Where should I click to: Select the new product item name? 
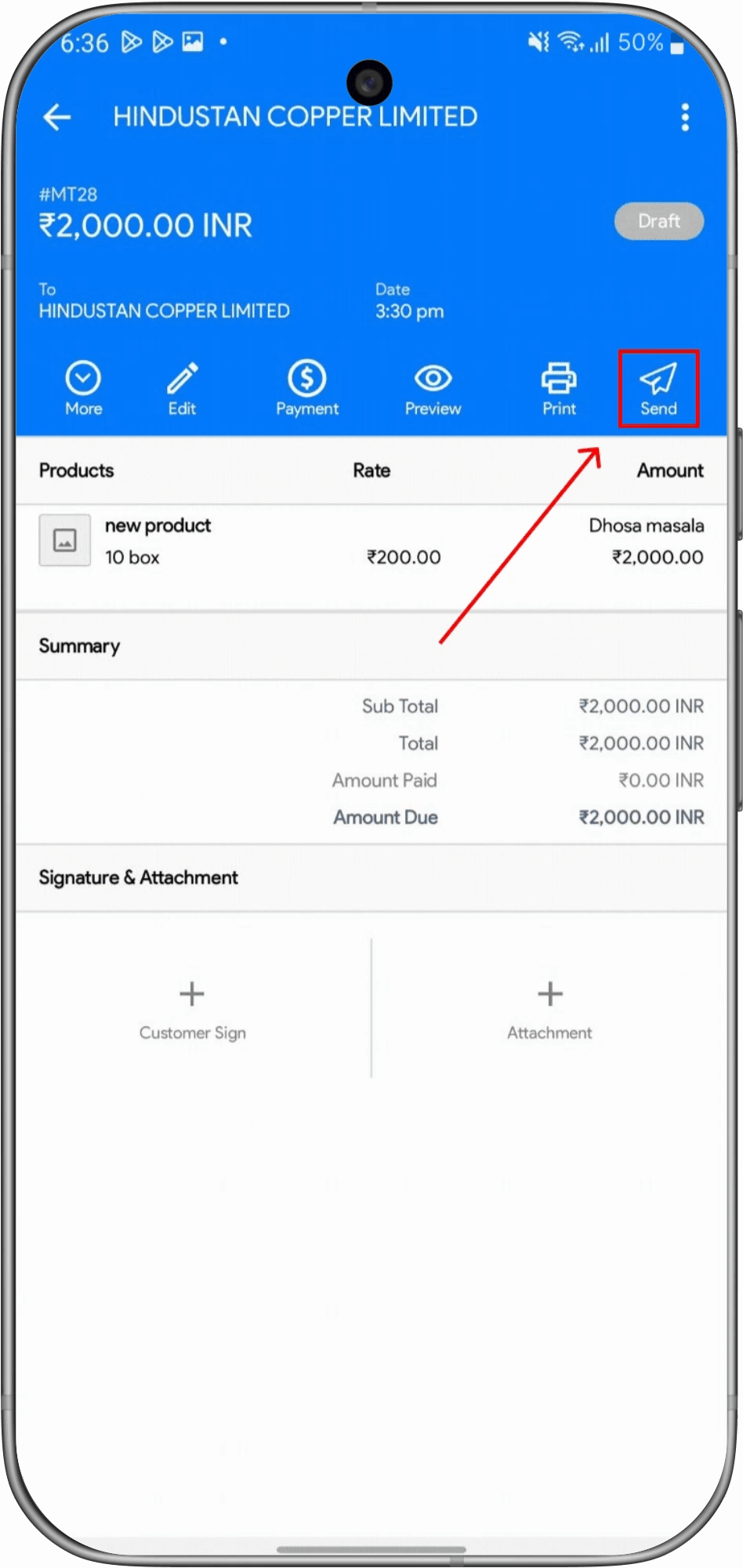pyautogui.click(x=158, y=525)
